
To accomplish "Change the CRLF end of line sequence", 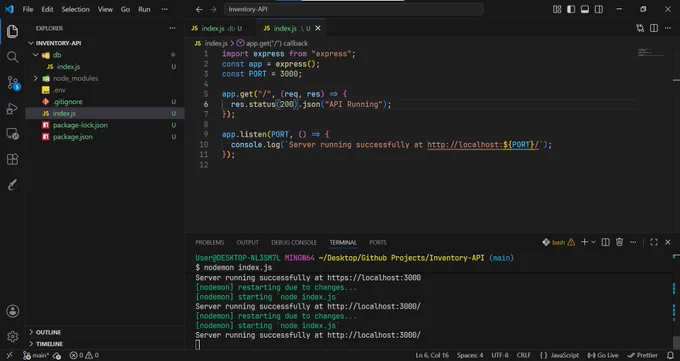I will coord(523,355).
